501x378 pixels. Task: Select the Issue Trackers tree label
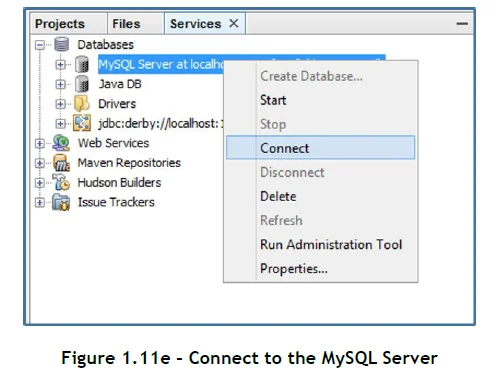(x=116, y=202)
